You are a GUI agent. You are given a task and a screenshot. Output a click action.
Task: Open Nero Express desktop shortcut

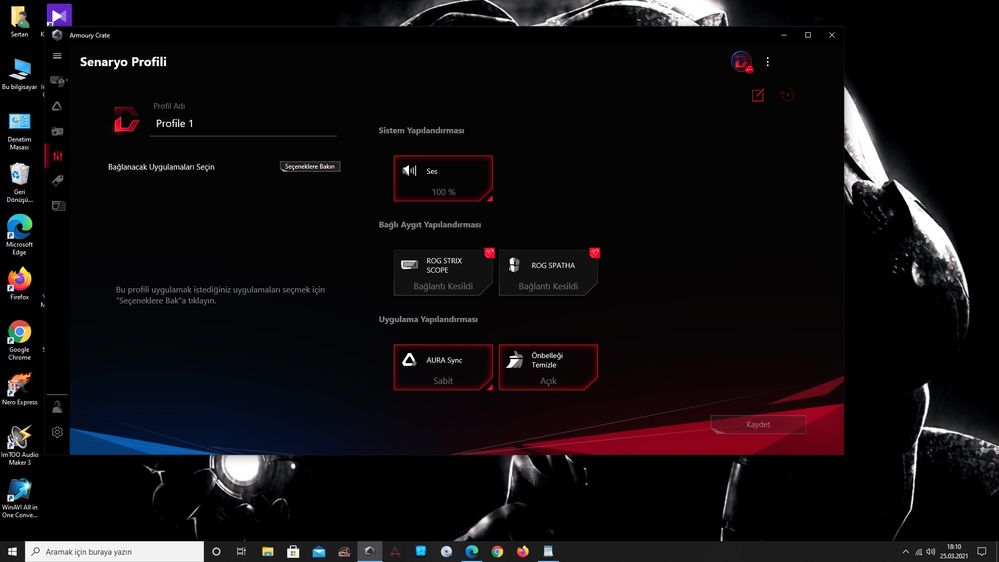coord(19,389)
